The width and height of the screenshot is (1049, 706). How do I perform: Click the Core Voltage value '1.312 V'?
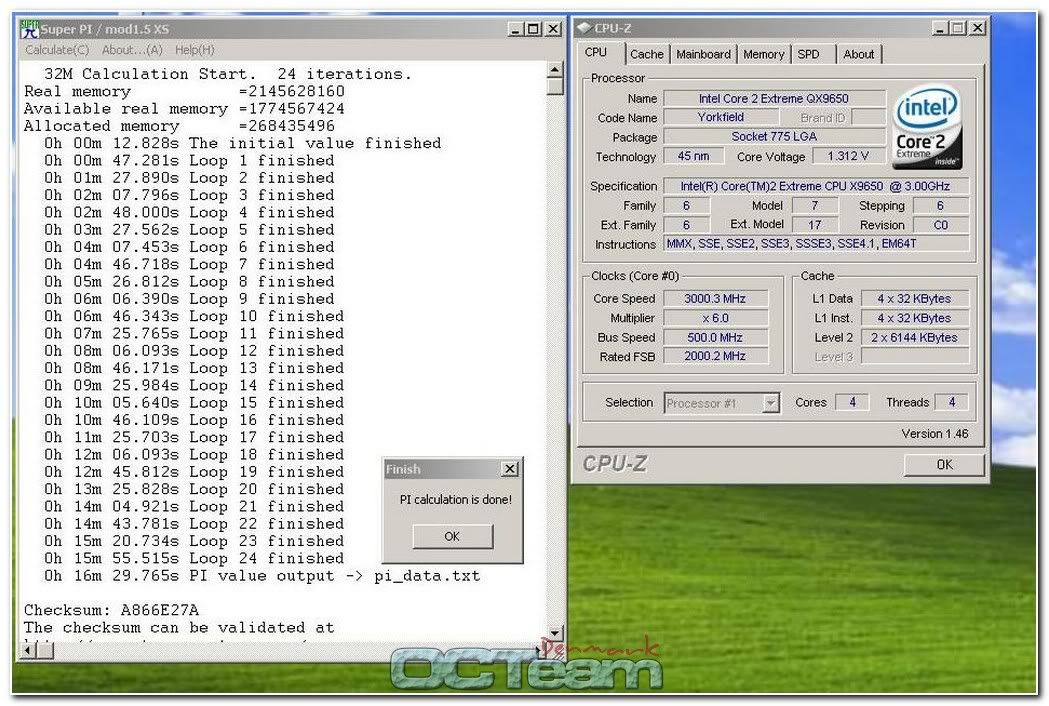point(848,156)
